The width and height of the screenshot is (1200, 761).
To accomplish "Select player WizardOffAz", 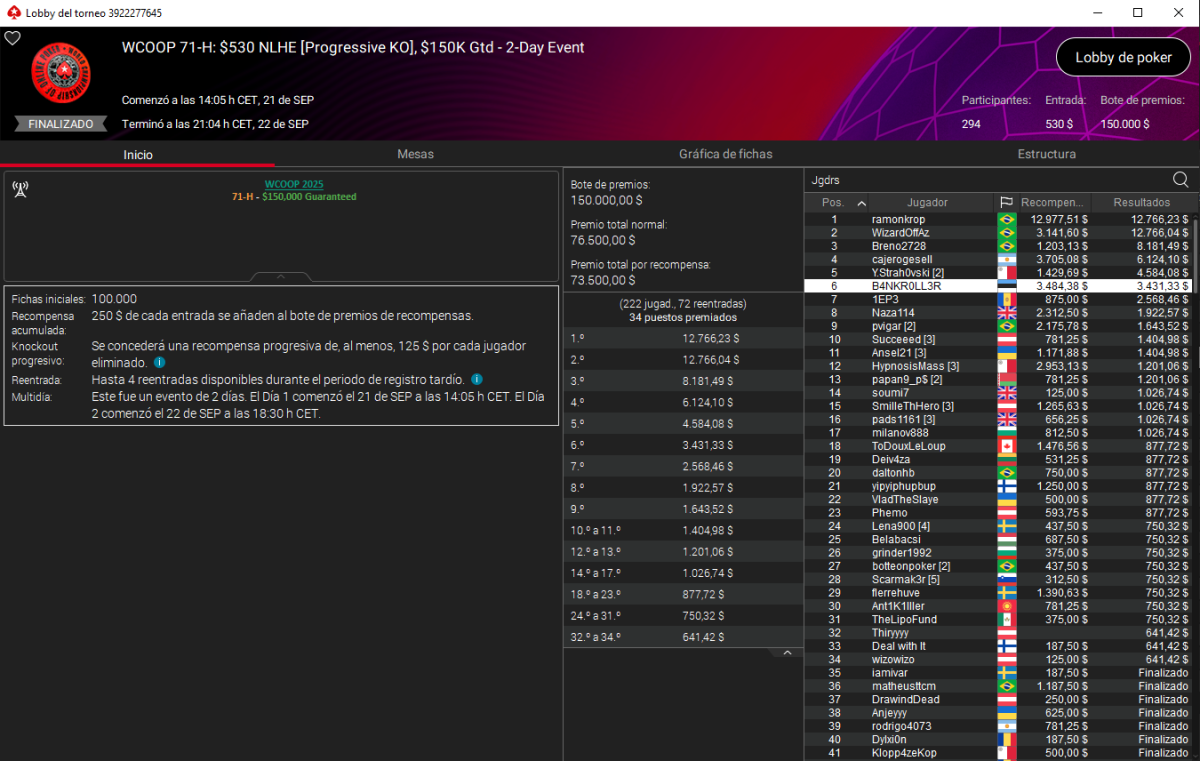I will 998,232.
